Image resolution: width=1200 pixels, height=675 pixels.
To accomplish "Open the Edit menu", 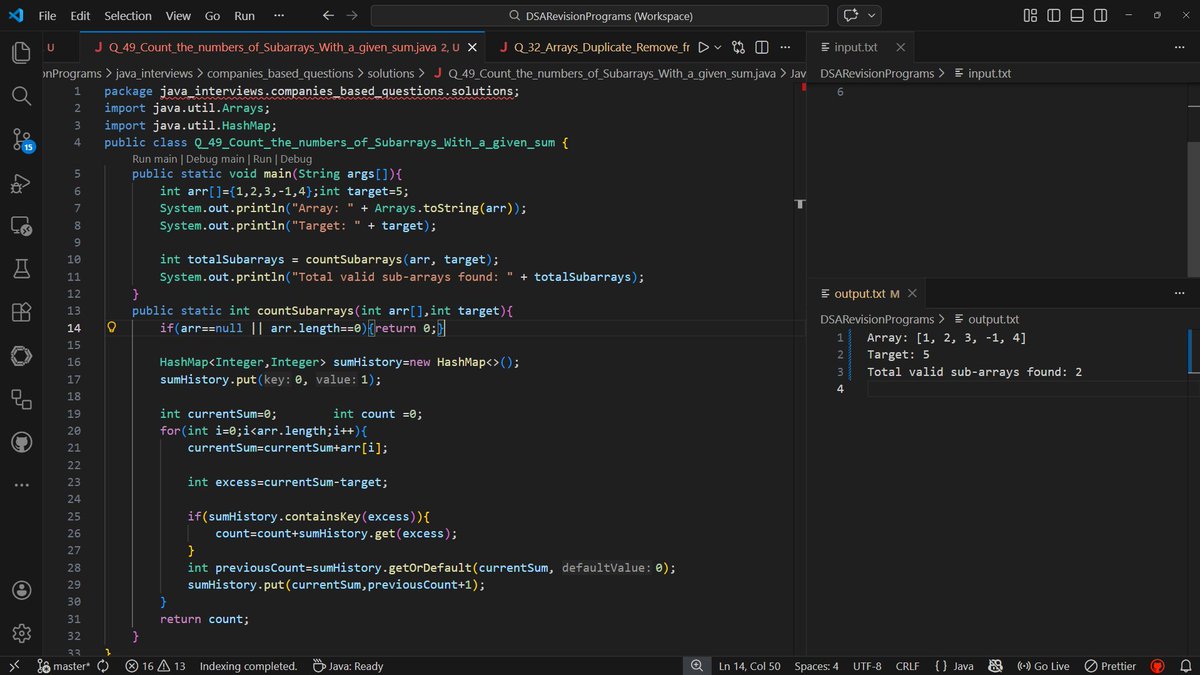I will [80, 16].
